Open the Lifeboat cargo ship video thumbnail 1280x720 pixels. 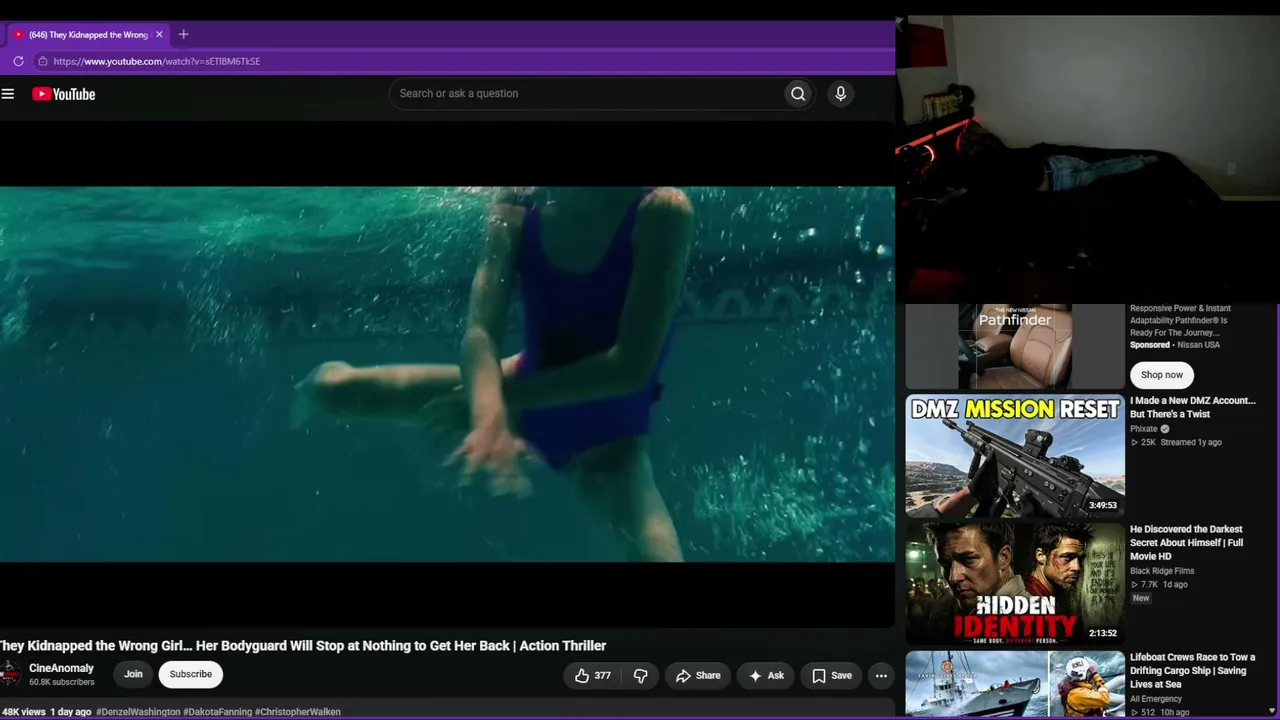1015,684
